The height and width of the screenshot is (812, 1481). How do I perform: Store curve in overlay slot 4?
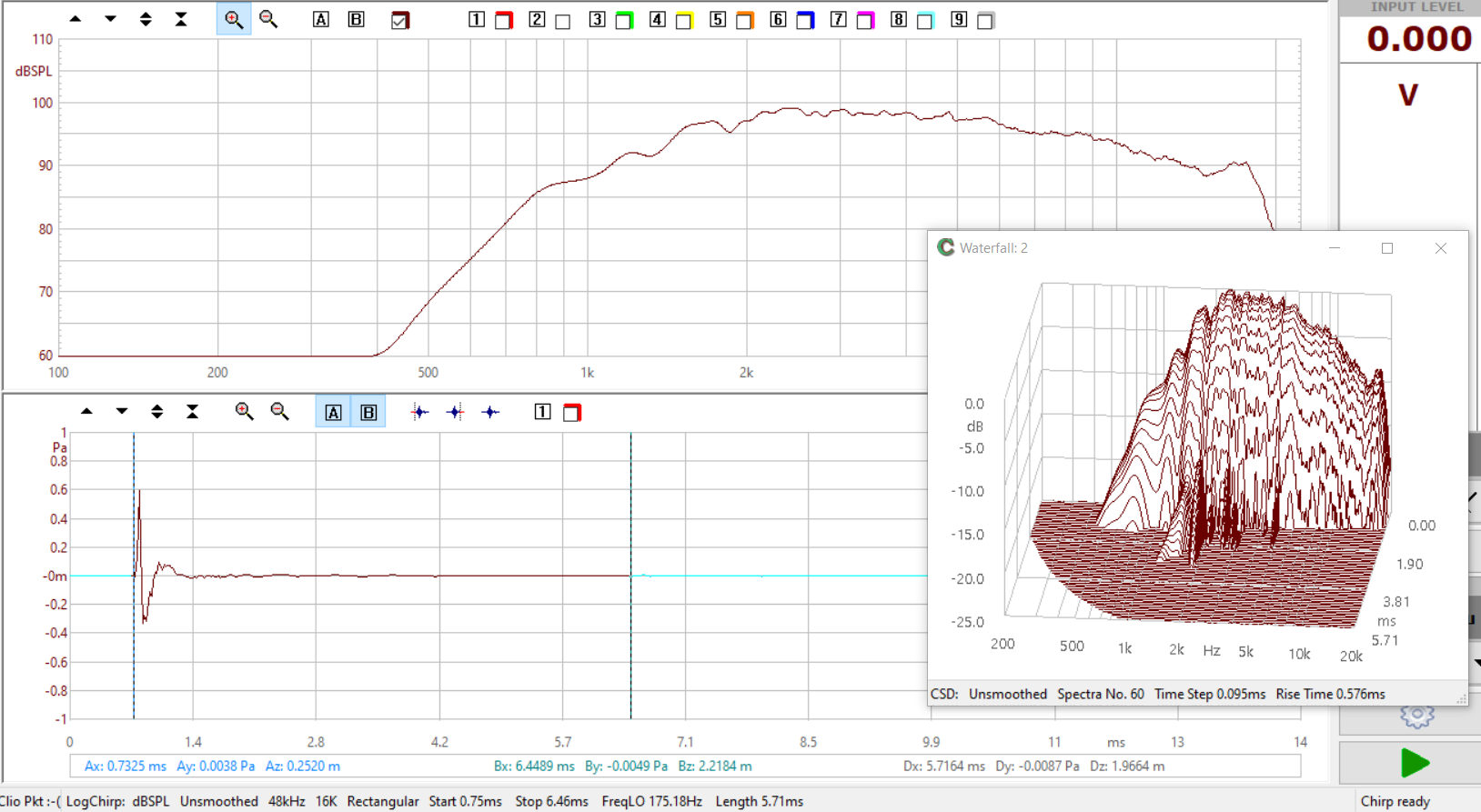point(657,19)
